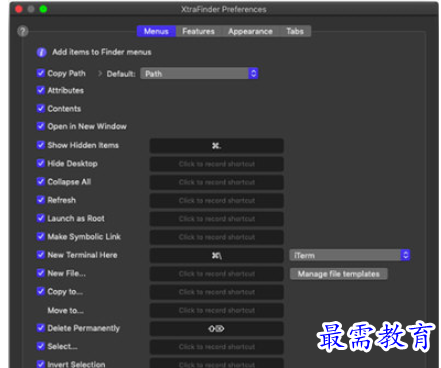Toggle the Select... checkbox
The image size is (441, 368).
click(41, 346)
